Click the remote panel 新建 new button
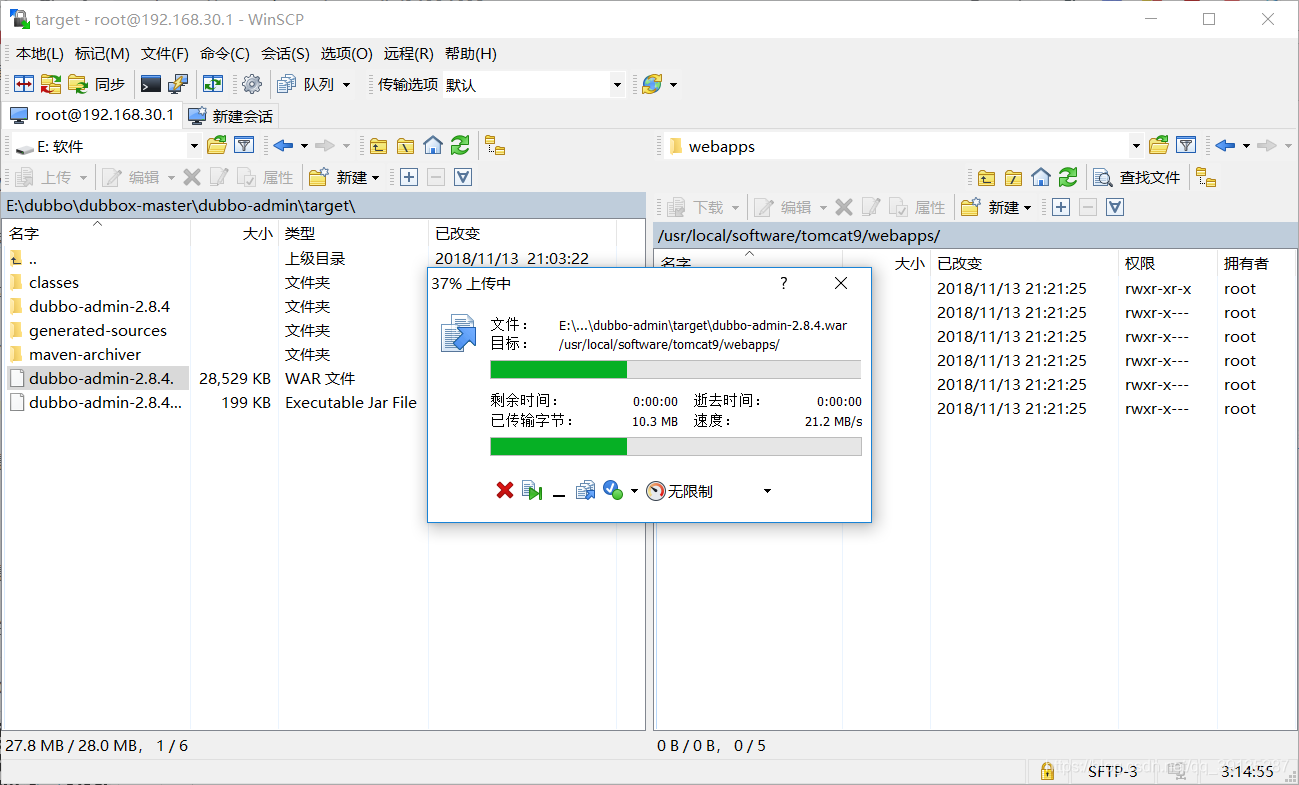1299x785 pixels. coord(996,207)
